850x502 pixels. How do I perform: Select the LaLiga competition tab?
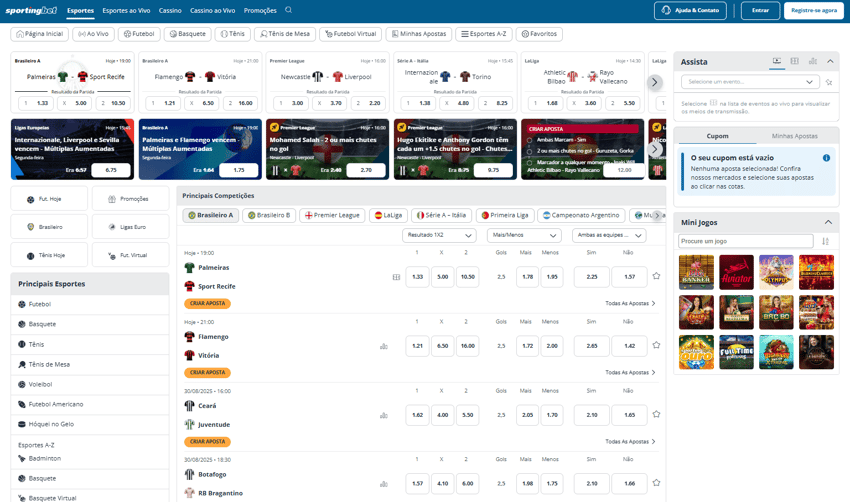coord(388,215)
